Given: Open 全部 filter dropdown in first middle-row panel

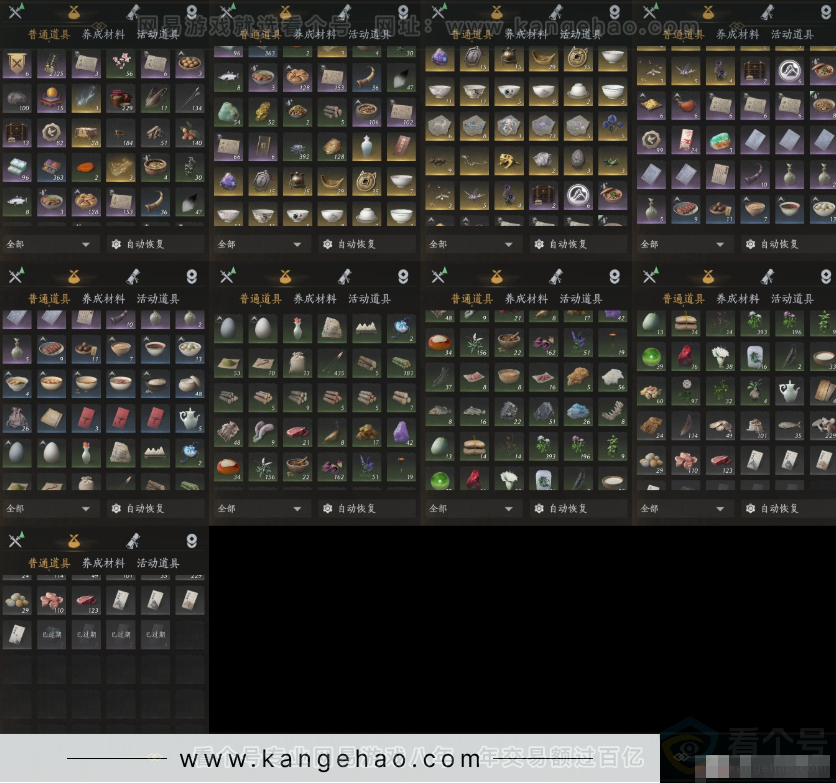Looking at the screenshot, I should (51, 508).
